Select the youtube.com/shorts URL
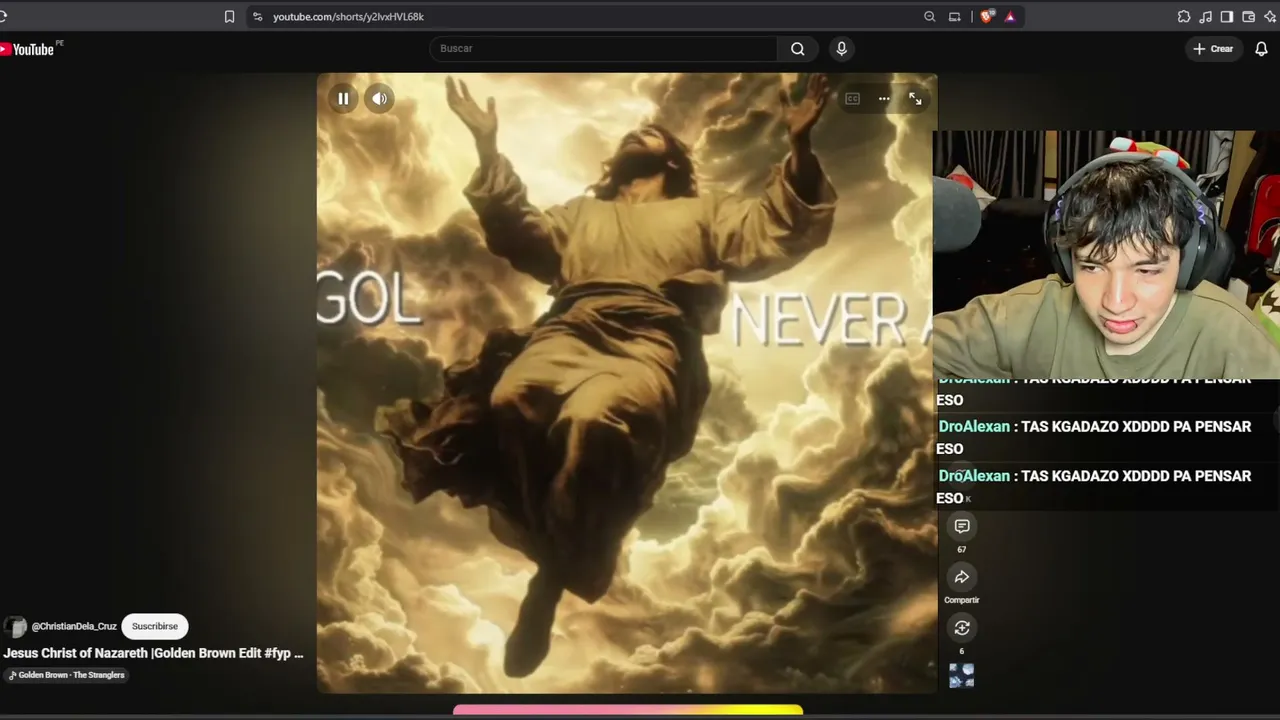Screen dimensions: 1280x720 pyautogui.click(x=348, y=17)
